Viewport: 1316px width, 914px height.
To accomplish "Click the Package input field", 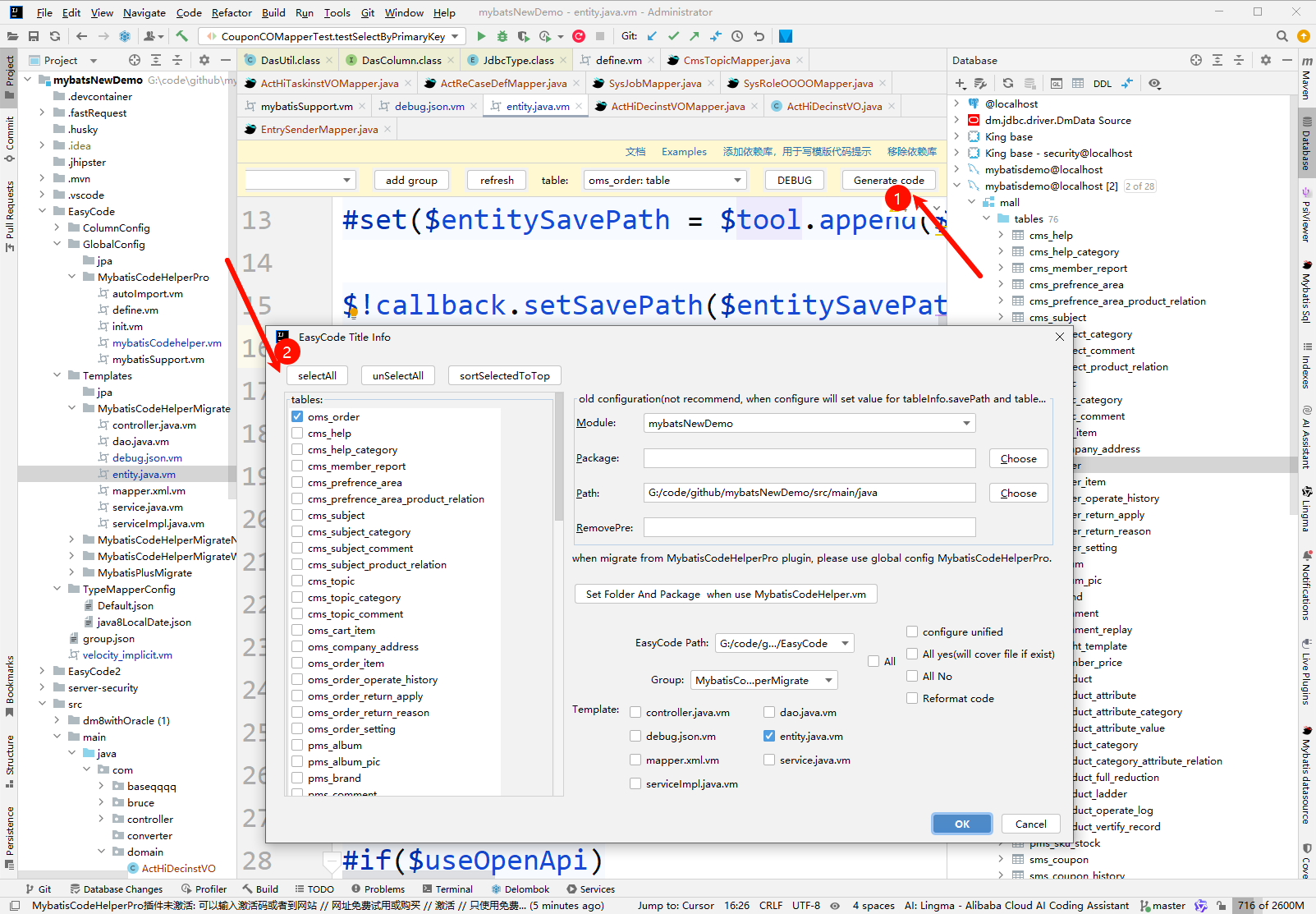I will point(809,458).
